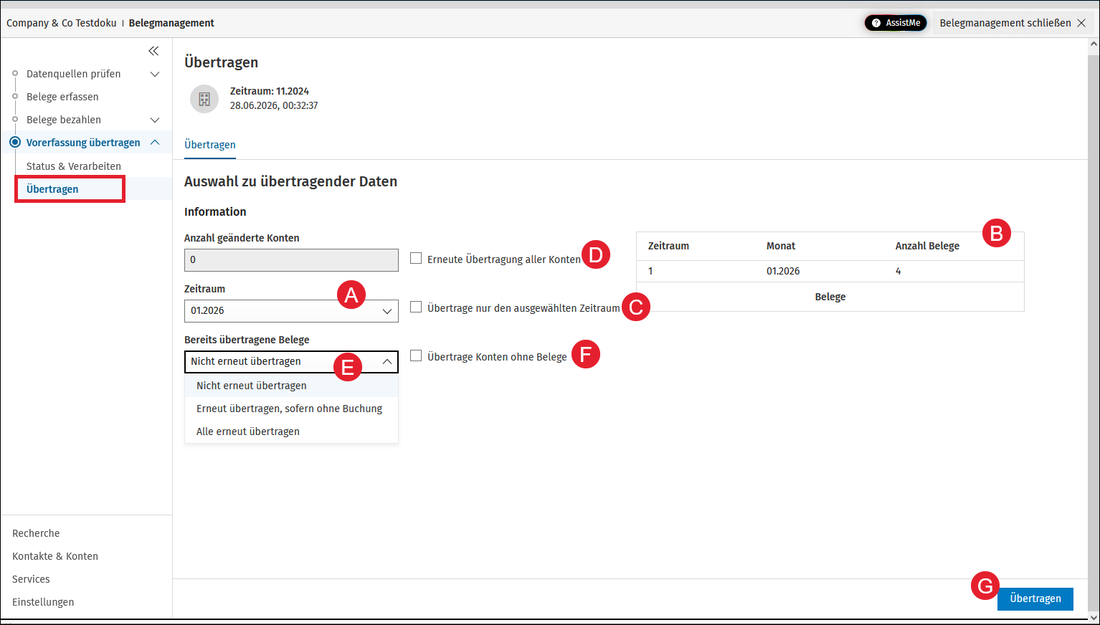This screenshot has width=1100, height=625.
Task: Click the blue Übertragen button
Action: (1035, 599)
